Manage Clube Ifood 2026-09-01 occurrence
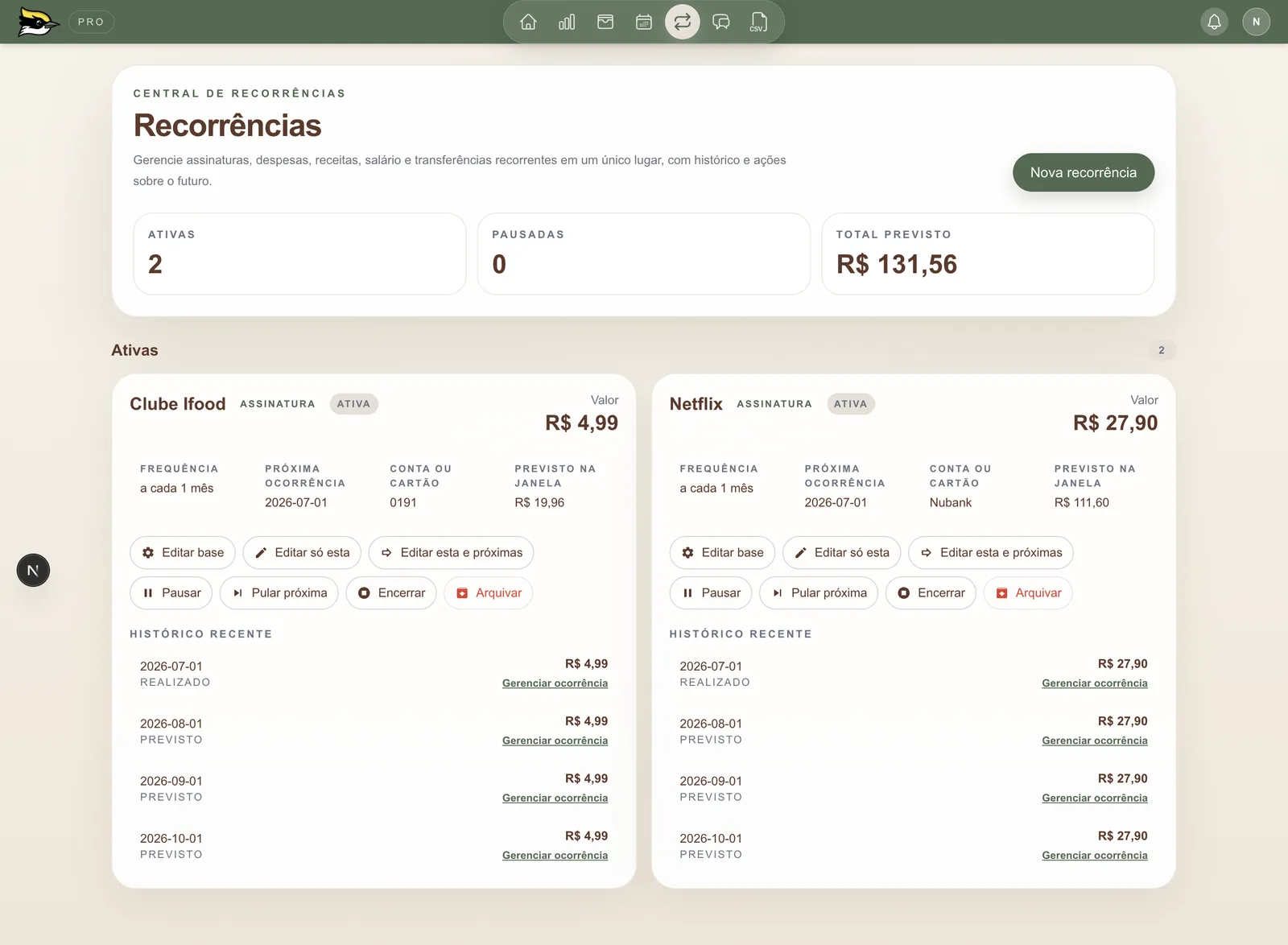This screenshot has width=1288, height=945. click(555, 798)
